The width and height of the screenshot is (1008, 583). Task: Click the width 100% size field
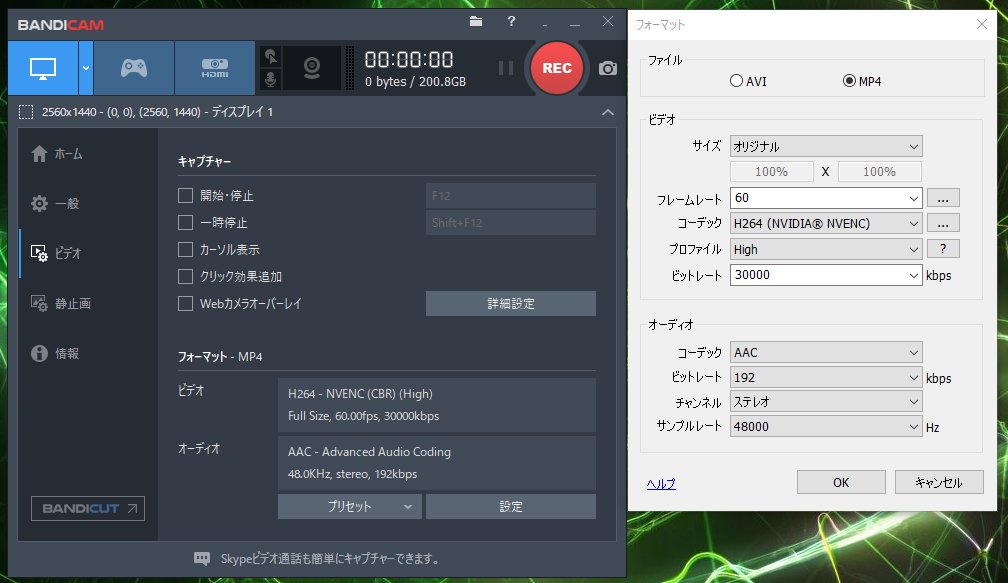[x=771, y=172]
